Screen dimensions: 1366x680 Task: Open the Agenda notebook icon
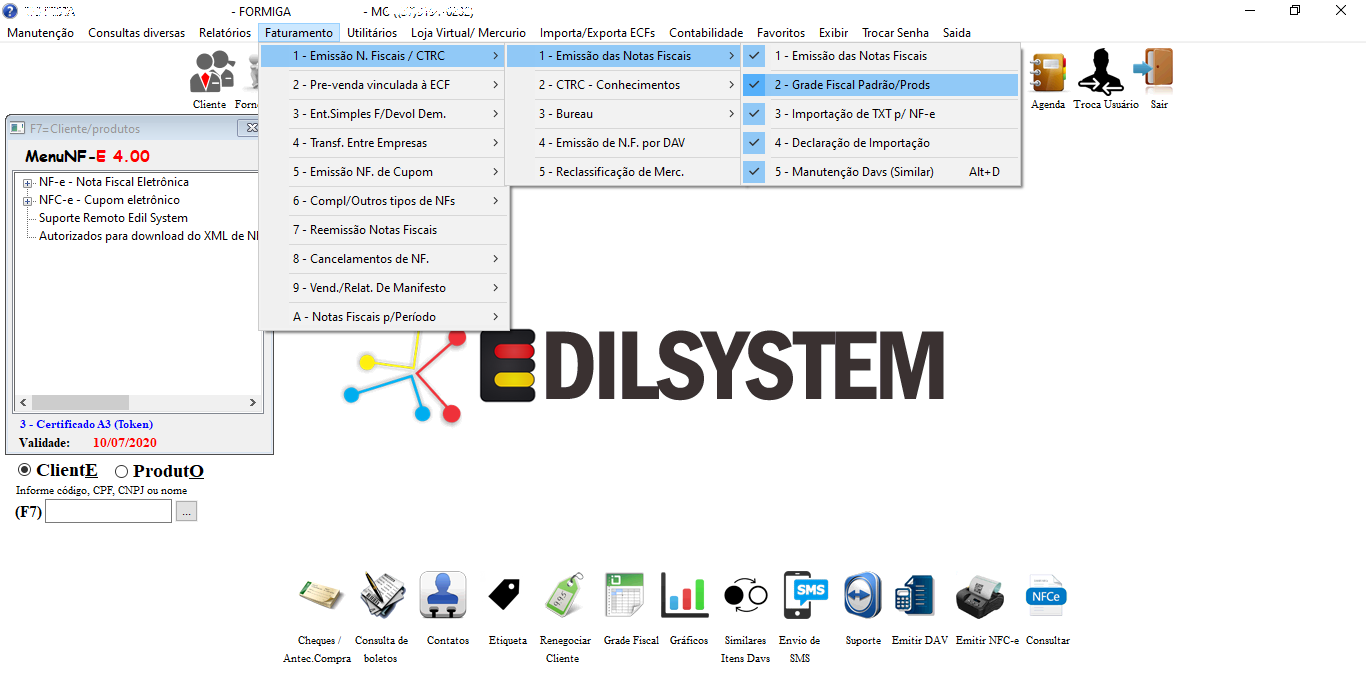pyautogui.click(x=1048, y=73)
